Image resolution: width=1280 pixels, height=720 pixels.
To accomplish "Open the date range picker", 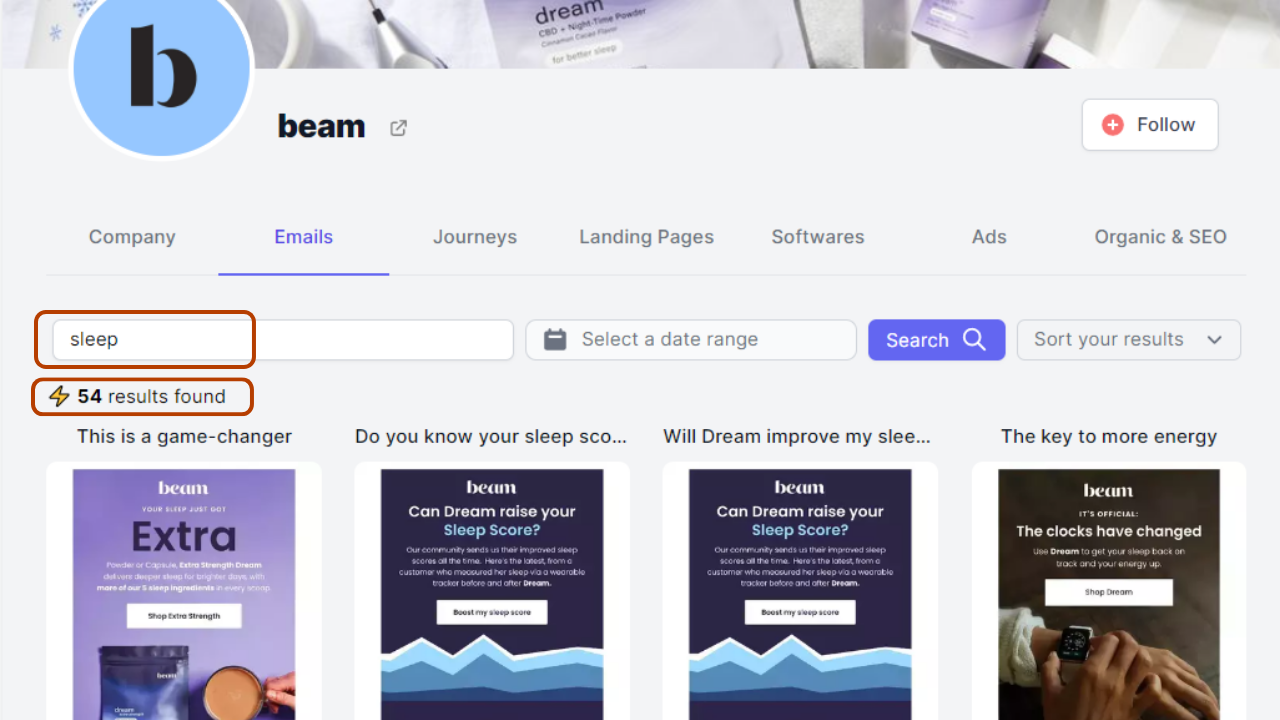I will [x=691, y=340].
